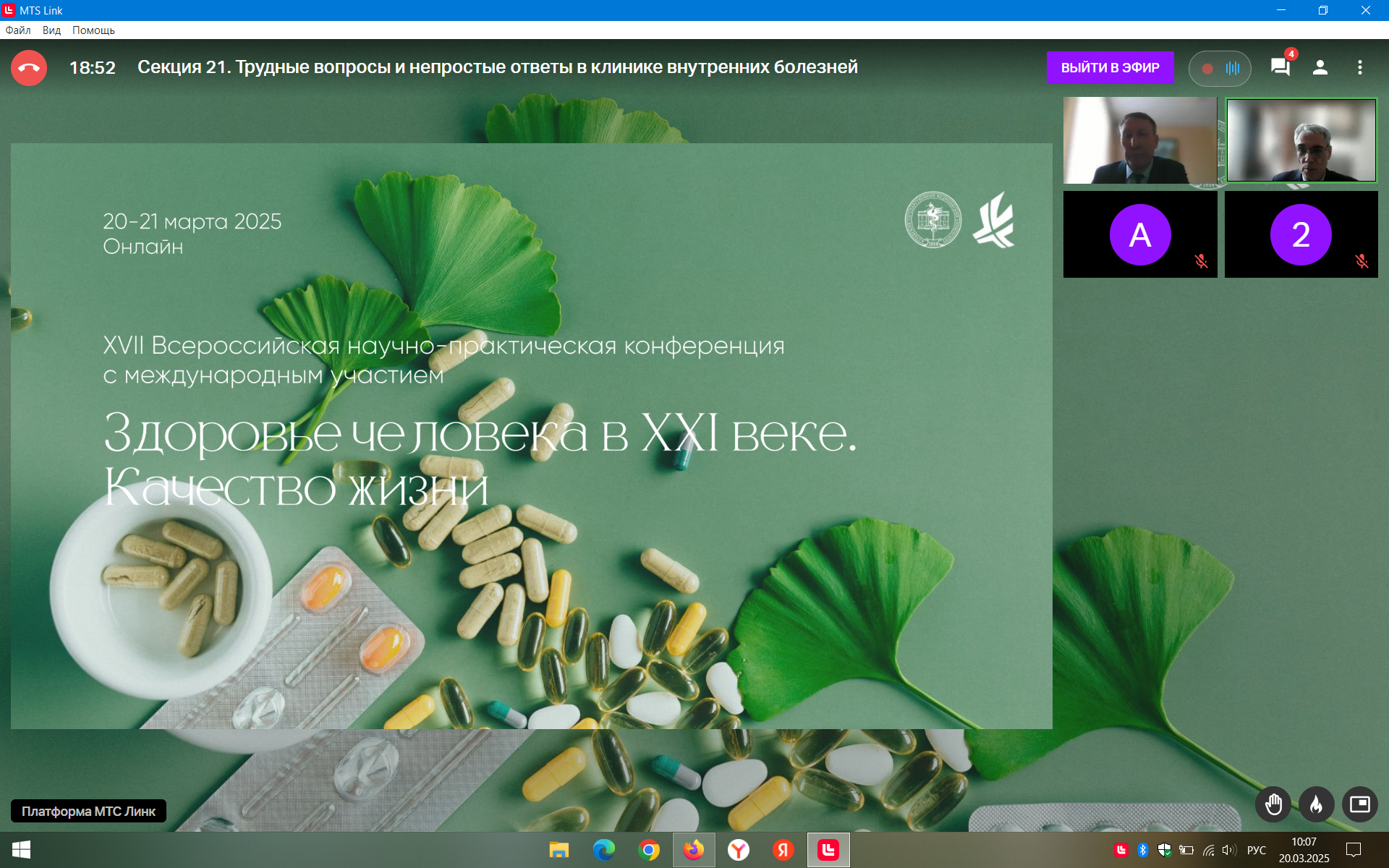Image resolution: width=1389 pixels, height=868 pixels.
Task: Click the 18:52 session timer
Action: [93, 68]
